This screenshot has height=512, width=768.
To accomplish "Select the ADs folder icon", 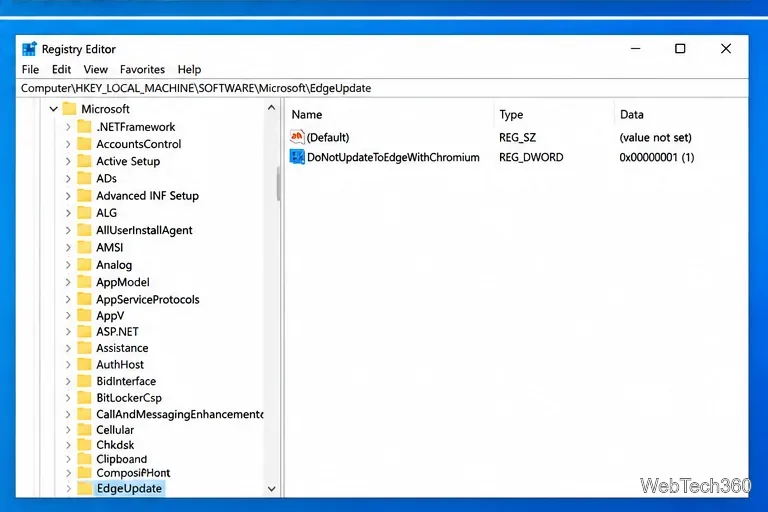I will (x=84, y=178).
